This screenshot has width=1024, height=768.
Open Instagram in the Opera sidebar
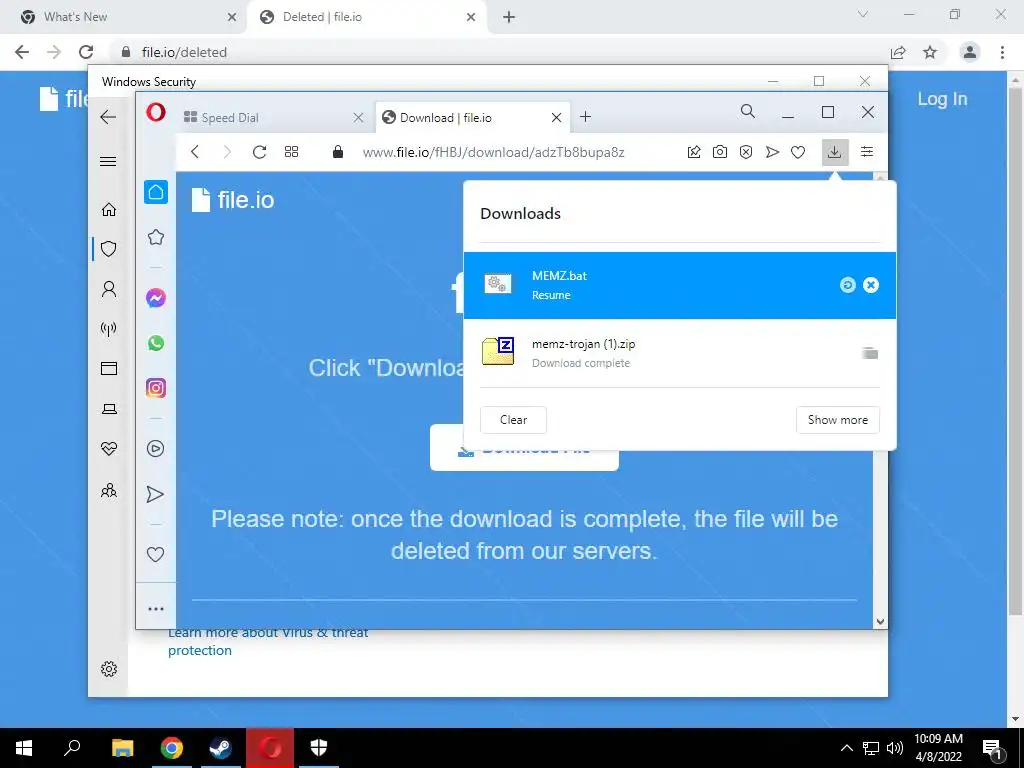[x=155, y=388]
